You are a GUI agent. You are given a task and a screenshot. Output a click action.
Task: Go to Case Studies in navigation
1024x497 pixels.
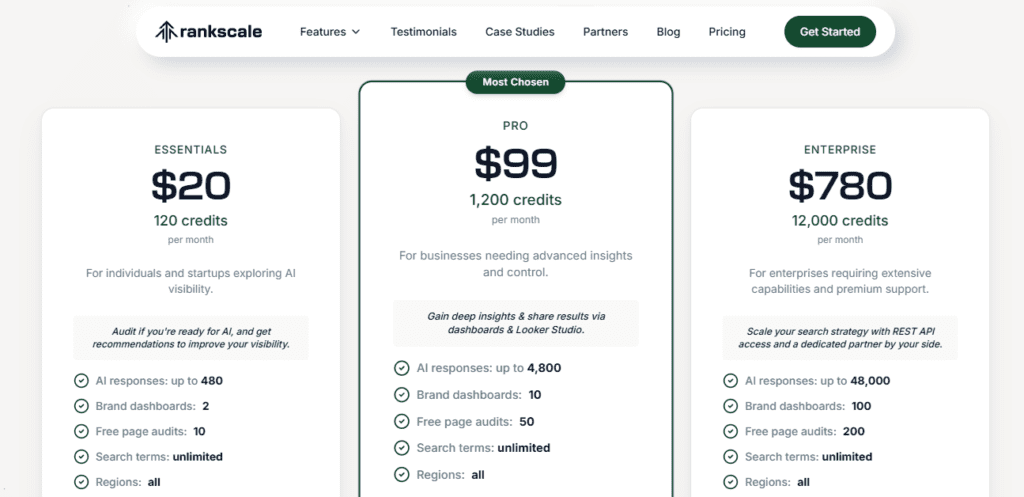coord(519,32)
